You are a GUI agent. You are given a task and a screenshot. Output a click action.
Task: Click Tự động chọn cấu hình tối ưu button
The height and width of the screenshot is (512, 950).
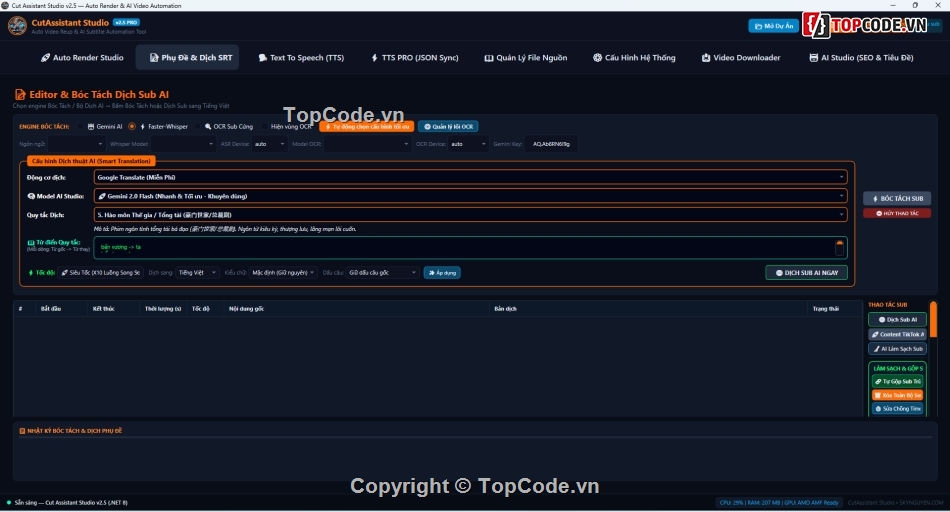[x=367, y=127]
